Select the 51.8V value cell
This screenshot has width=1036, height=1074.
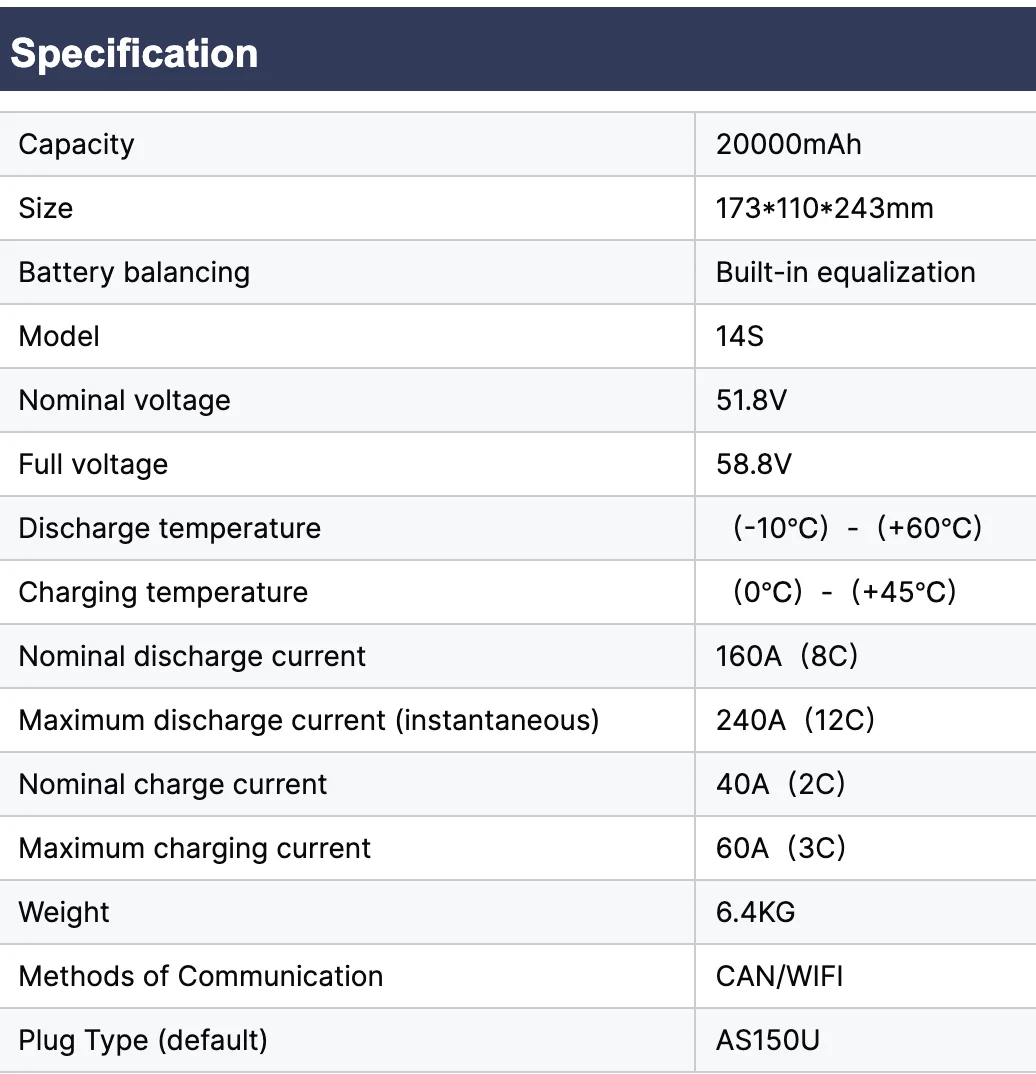pos(751,400)
